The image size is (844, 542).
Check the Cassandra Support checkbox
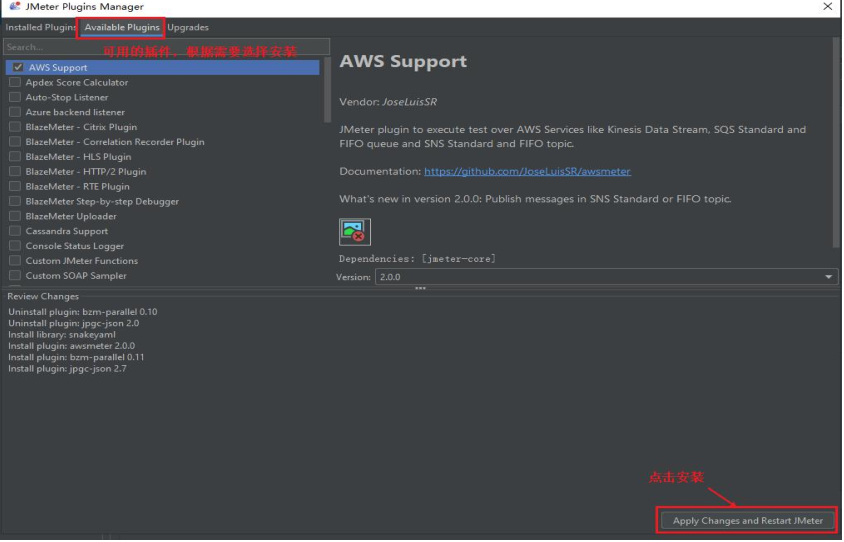(15, 231)
